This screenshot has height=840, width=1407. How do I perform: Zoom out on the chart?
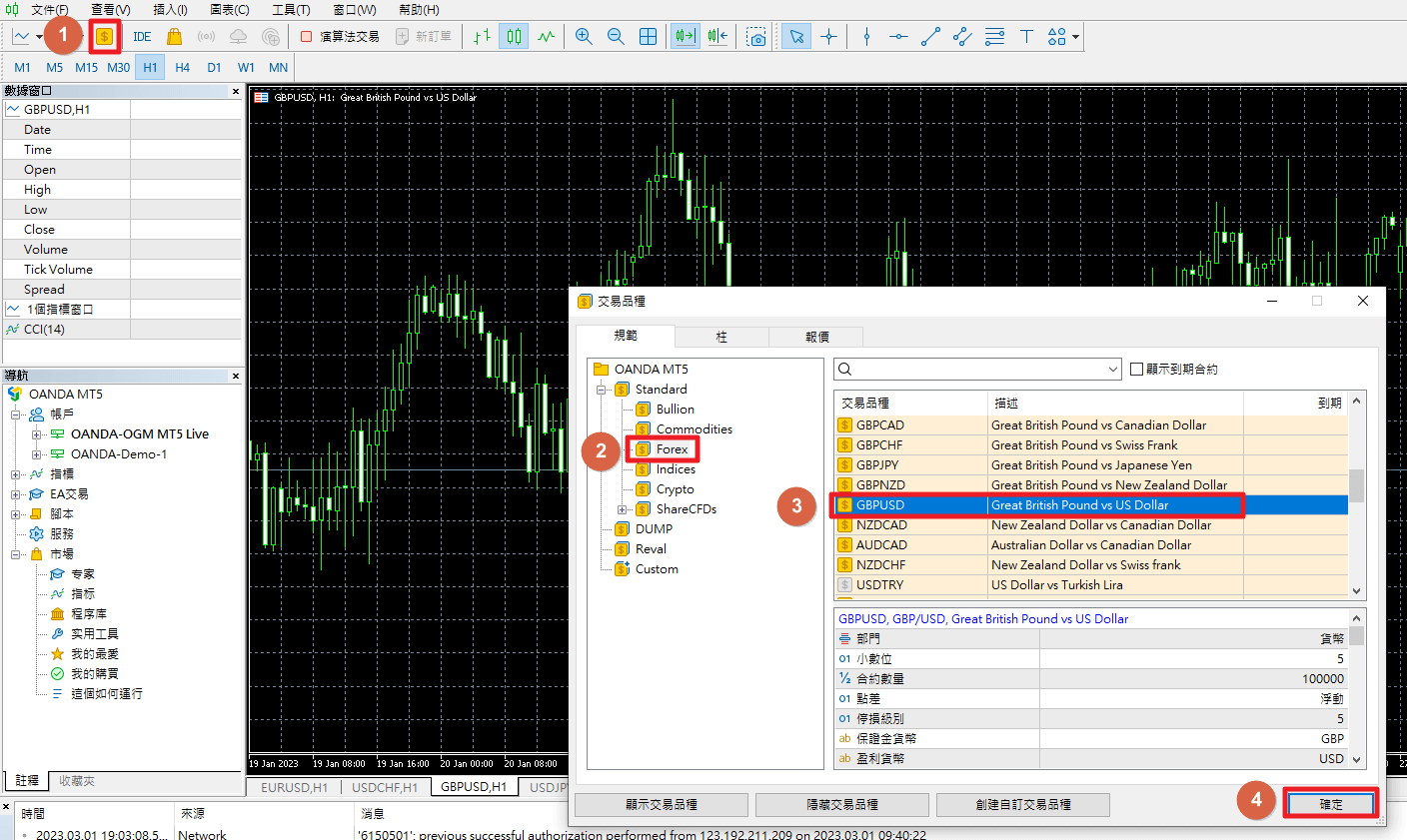pos(616,37)
